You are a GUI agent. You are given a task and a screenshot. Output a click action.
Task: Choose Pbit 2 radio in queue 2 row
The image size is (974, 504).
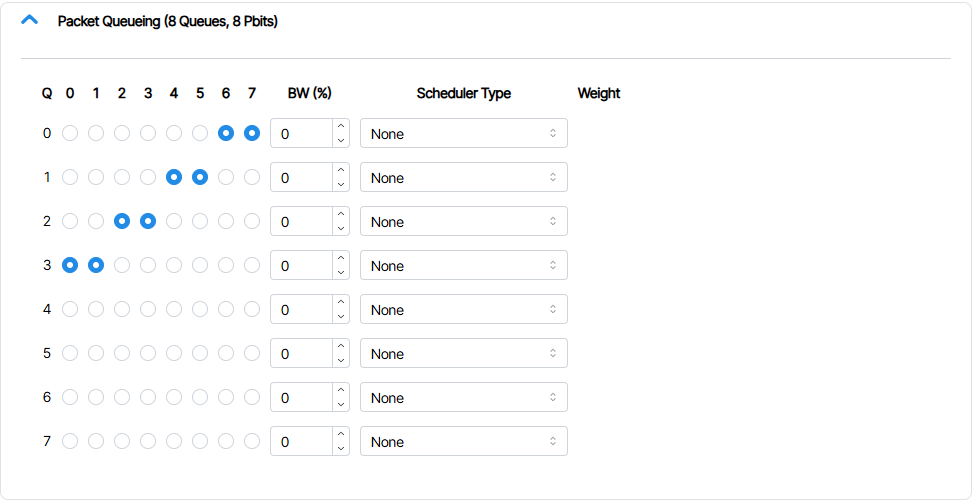(x=122, y=221)
